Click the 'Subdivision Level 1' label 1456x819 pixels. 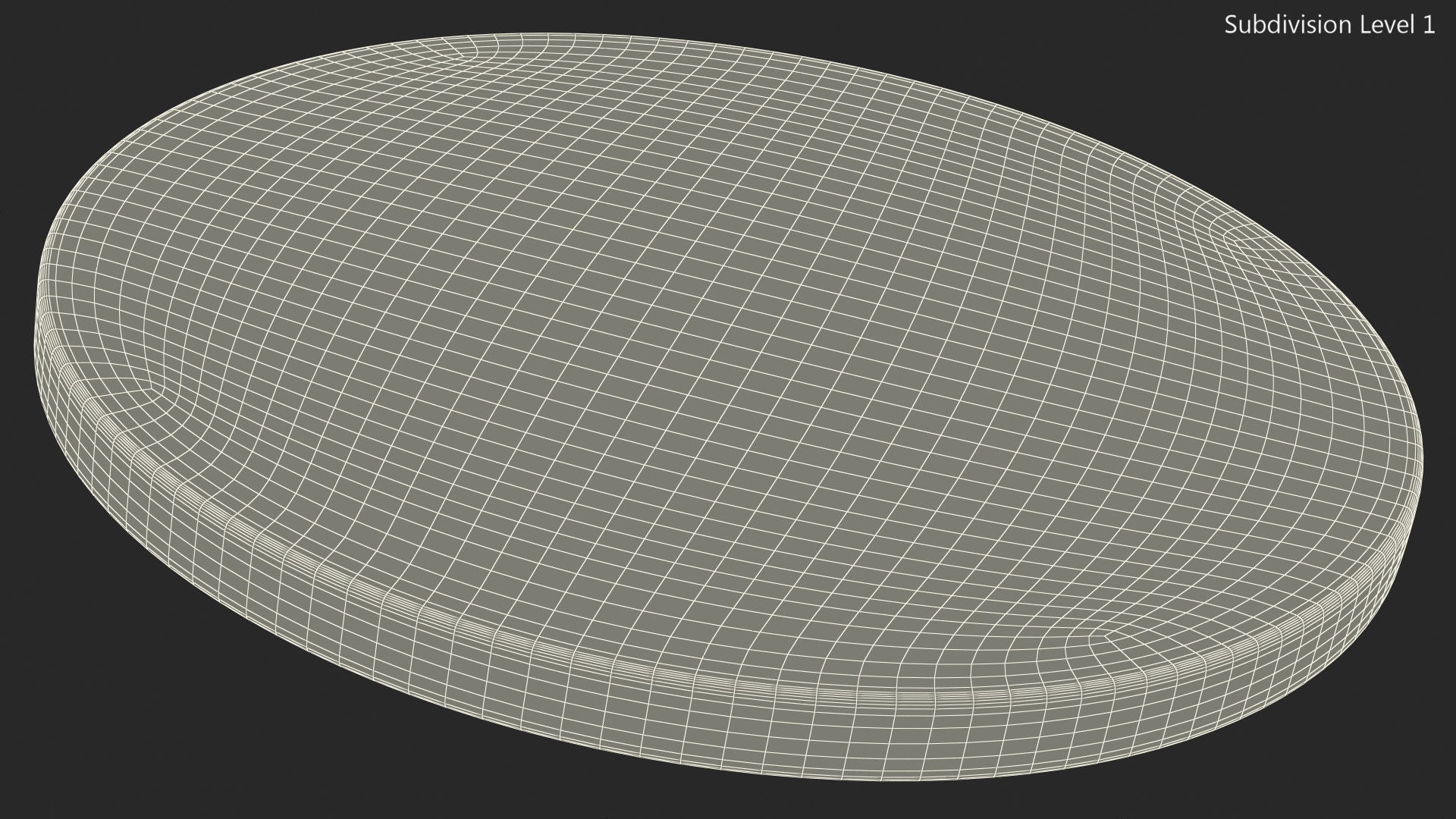point(1329,25)
